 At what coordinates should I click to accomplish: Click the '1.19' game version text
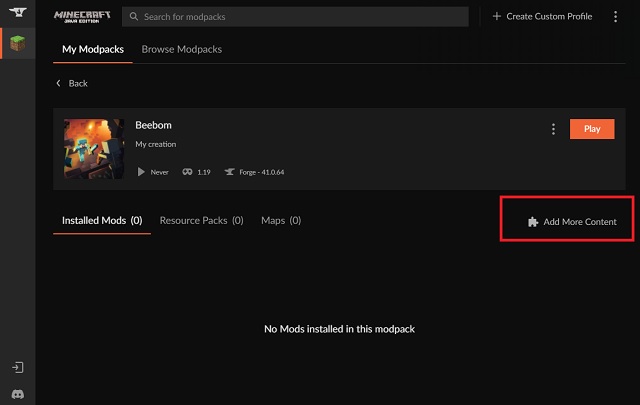(x=204, y=172)
